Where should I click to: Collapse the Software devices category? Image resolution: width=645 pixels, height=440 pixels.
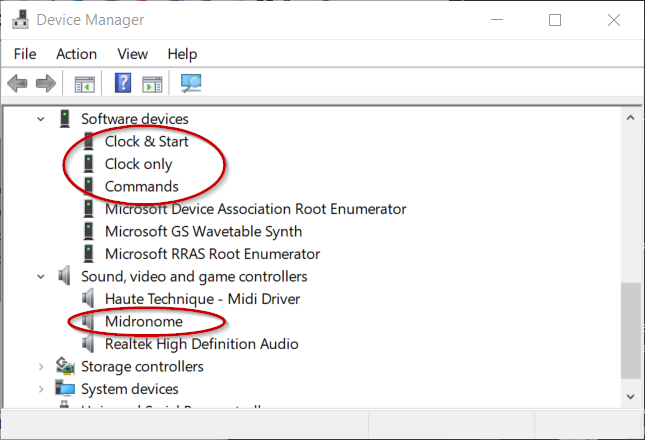pyautogui.click(x=40, y=119)
